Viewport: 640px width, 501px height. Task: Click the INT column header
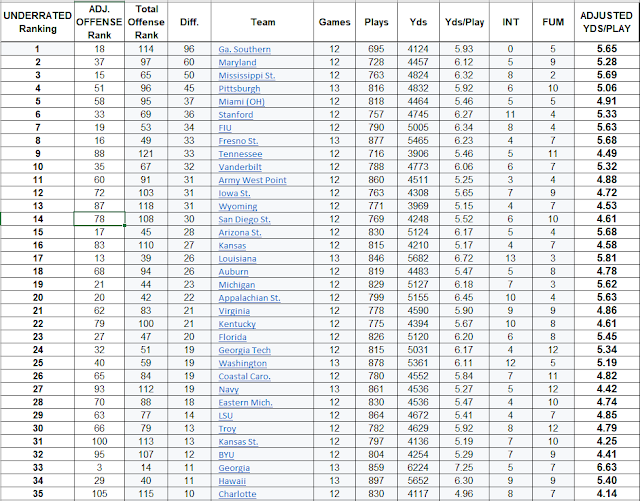coord(511,22)
